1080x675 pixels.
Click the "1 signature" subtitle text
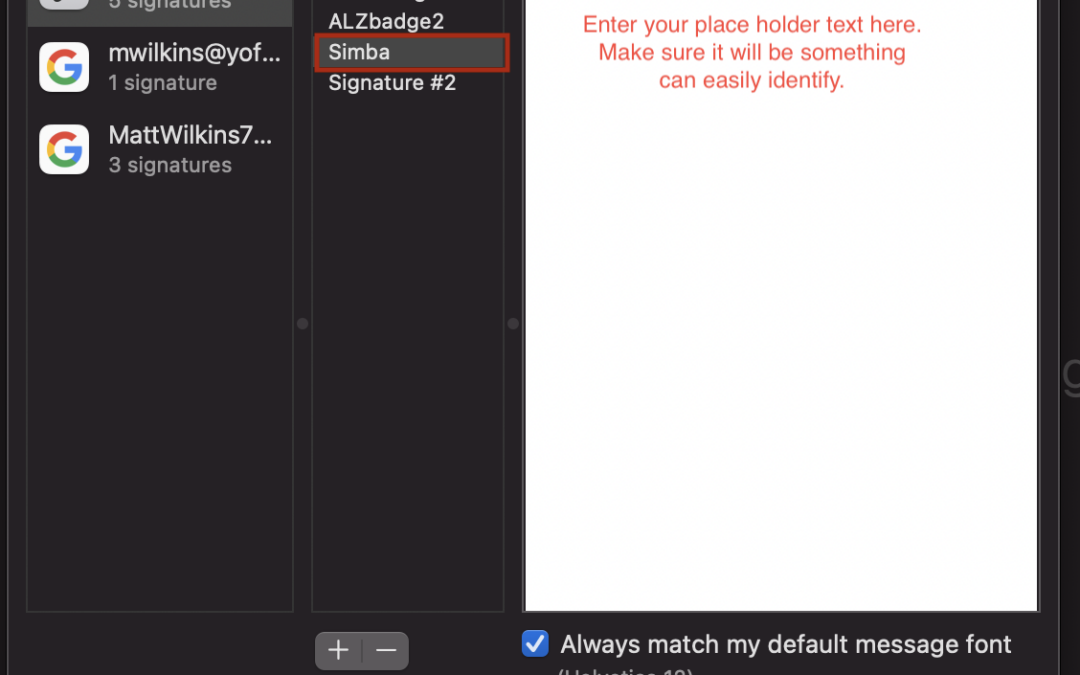point(162,83)
